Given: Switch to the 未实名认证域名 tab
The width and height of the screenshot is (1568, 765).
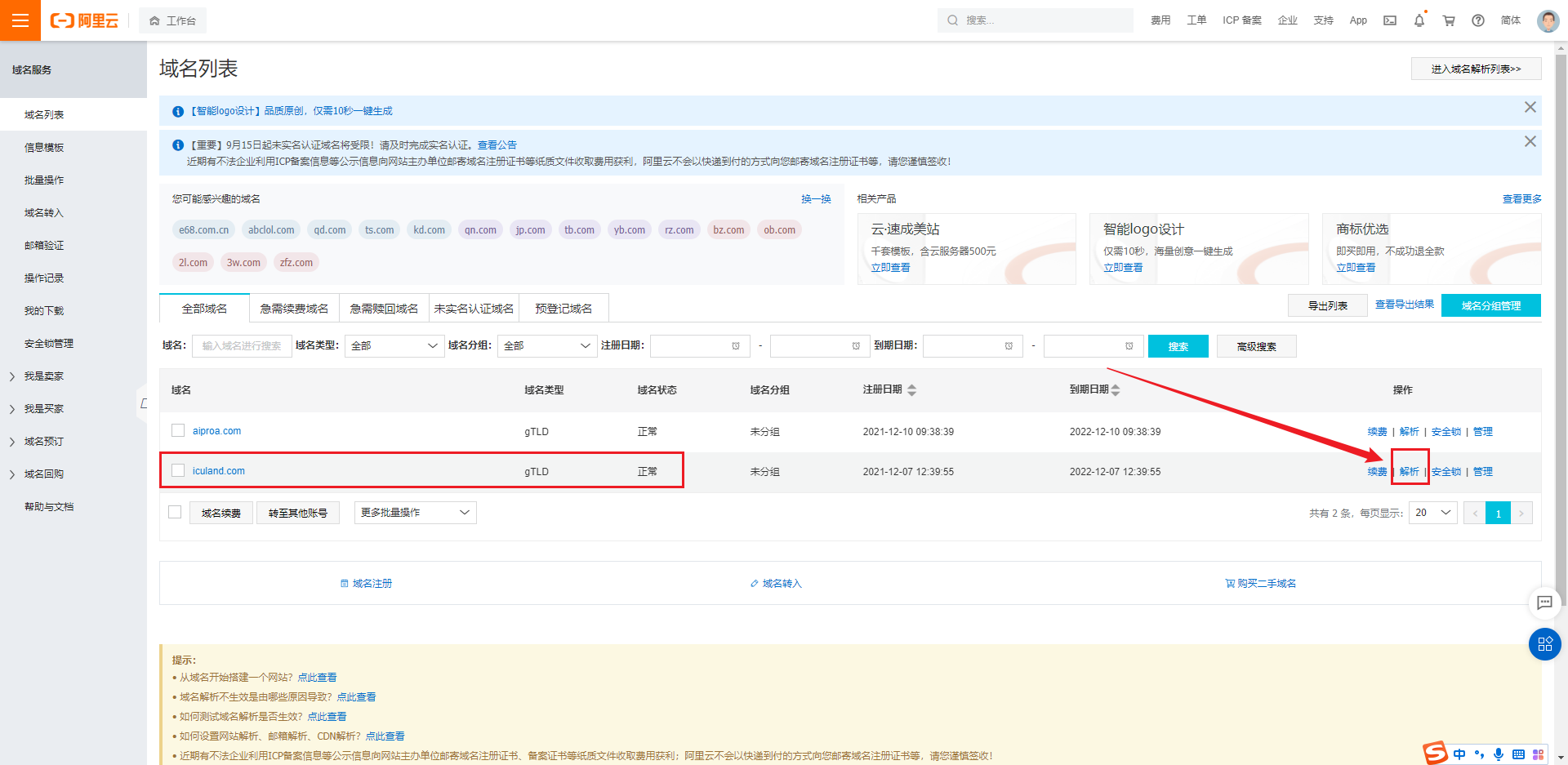Looking at the screenshot, I should (474, 308).
